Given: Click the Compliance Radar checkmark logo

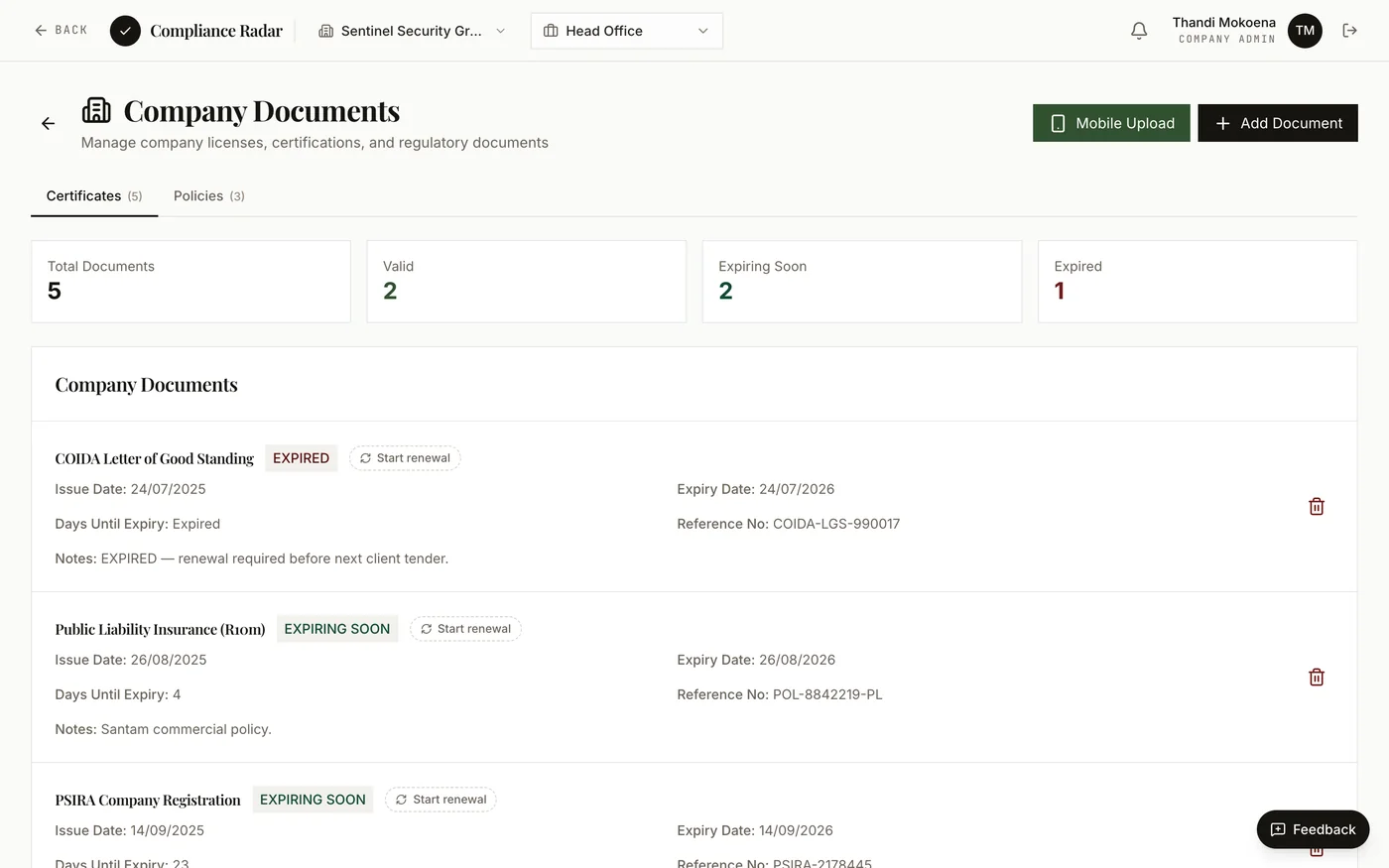Looking at the screenshot, I should coord(125,31).
